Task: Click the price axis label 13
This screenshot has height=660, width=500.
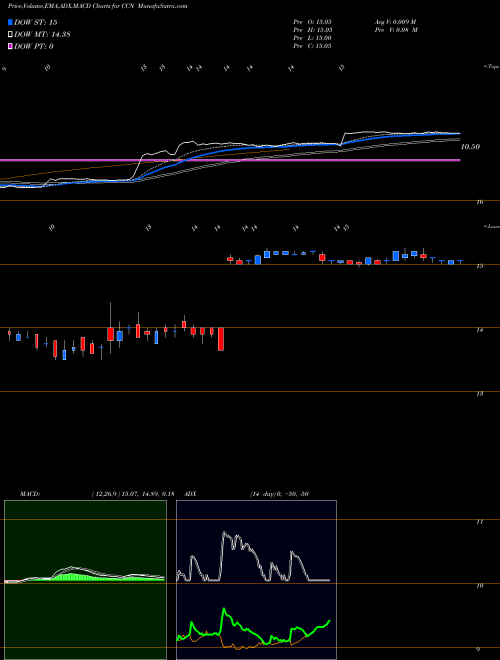Action: [479, 394]
